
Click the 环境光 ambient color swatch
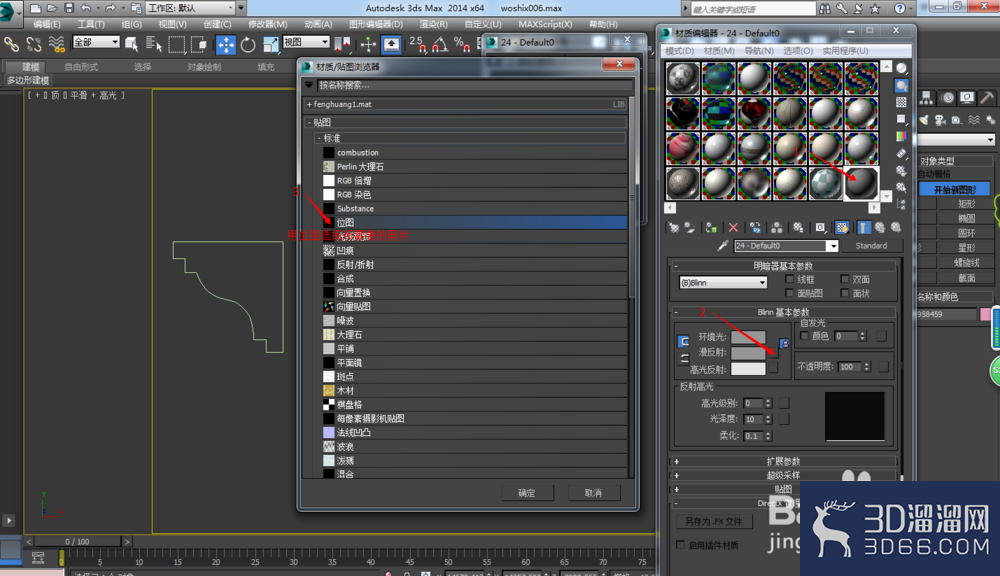point(748,337)
